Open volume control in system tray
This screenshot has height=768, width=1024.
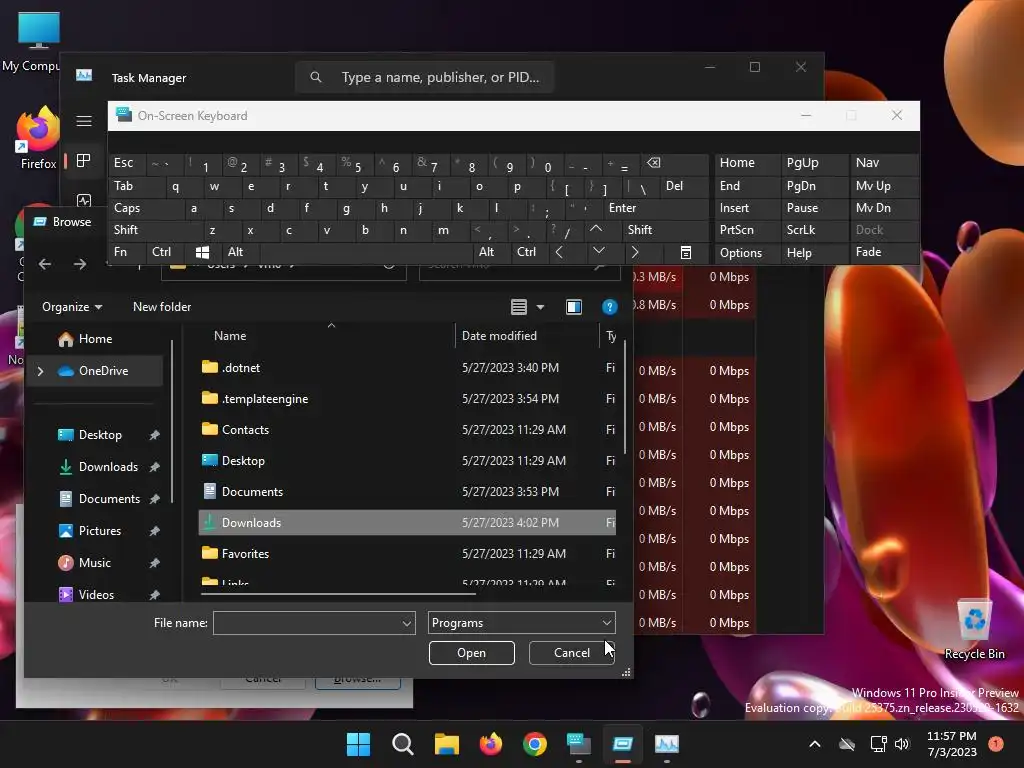pos(902,744)
